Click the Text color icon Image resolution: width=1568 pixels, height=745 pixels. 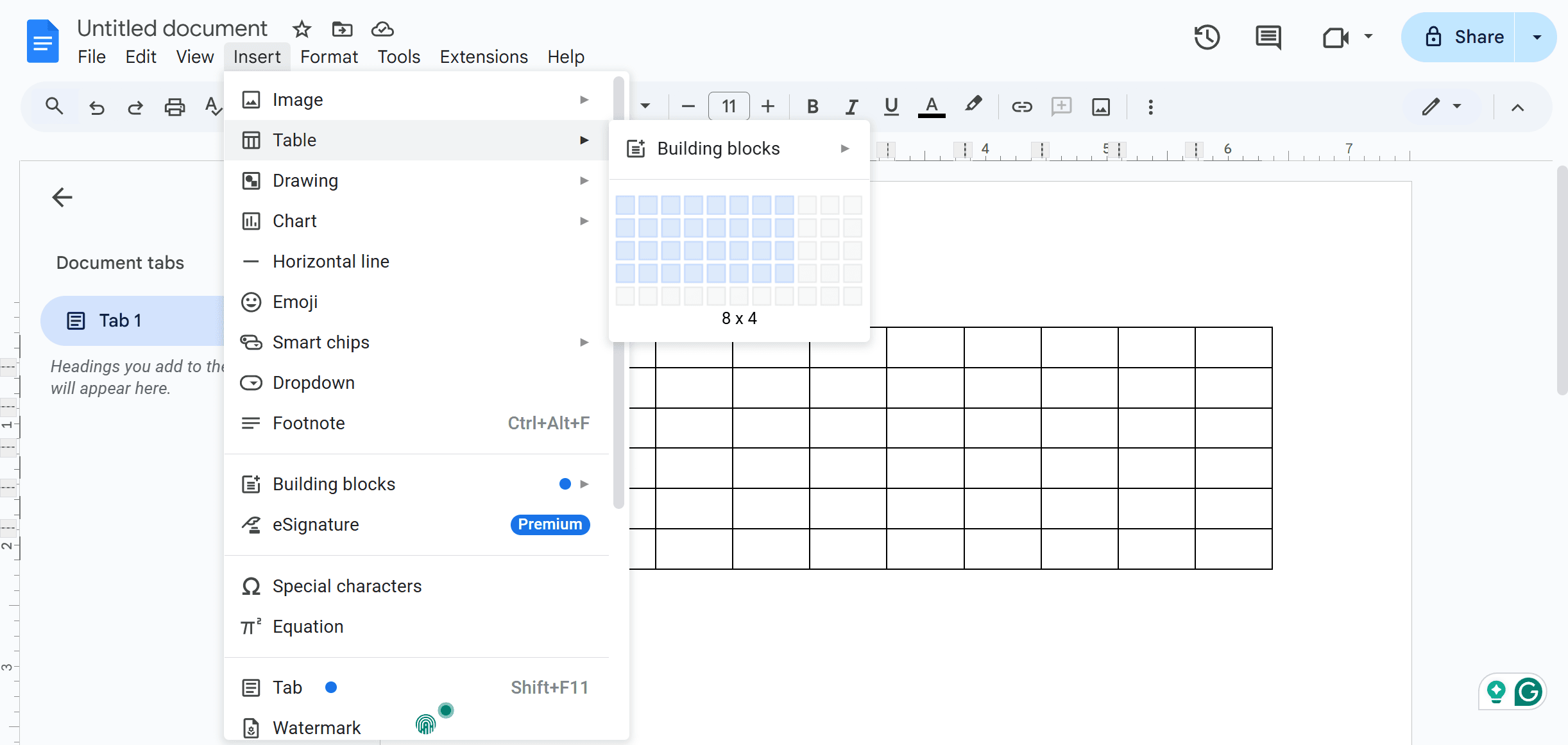pyautogui.click(x=932, y=106)
